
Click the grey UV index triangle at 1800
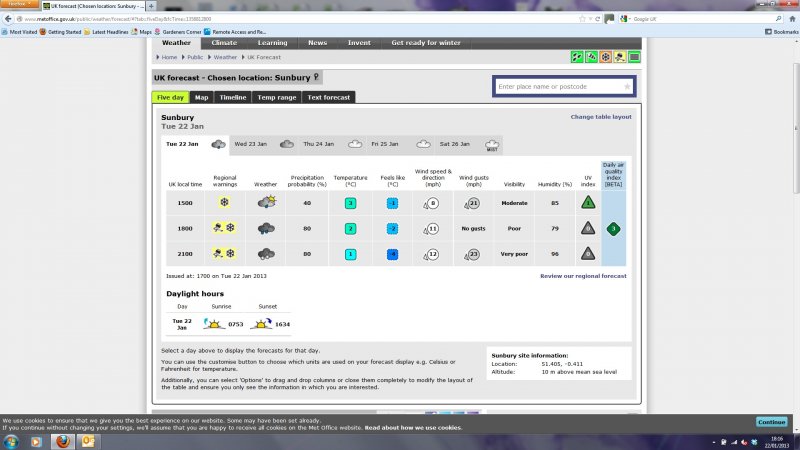[x=588, y=228]
